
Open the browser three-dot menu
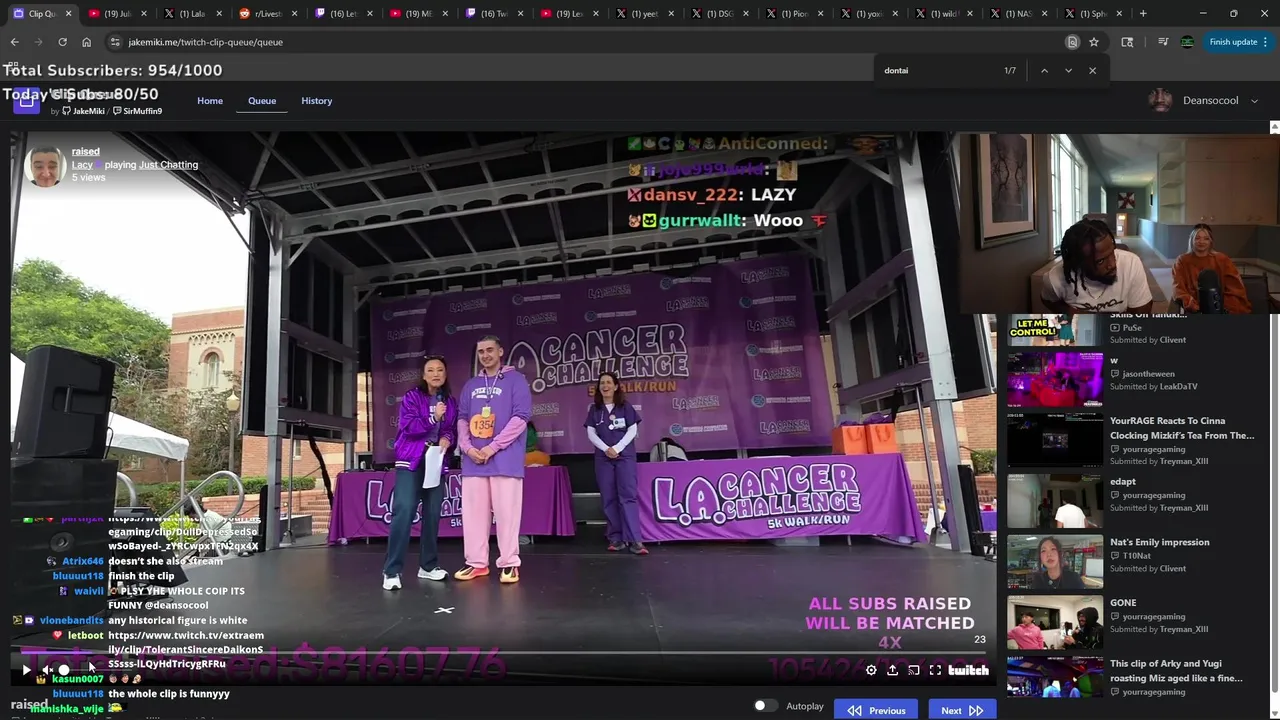click(x=1266, y=42)
